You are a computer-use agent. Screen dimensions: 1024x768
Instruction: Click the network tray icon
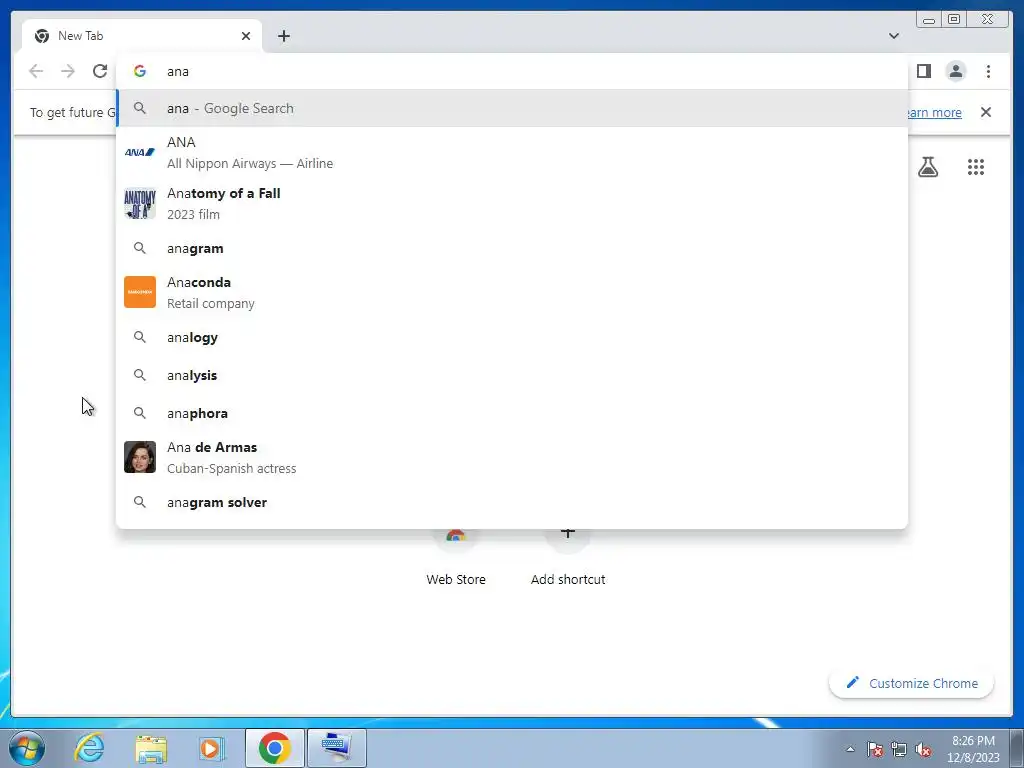899,749
